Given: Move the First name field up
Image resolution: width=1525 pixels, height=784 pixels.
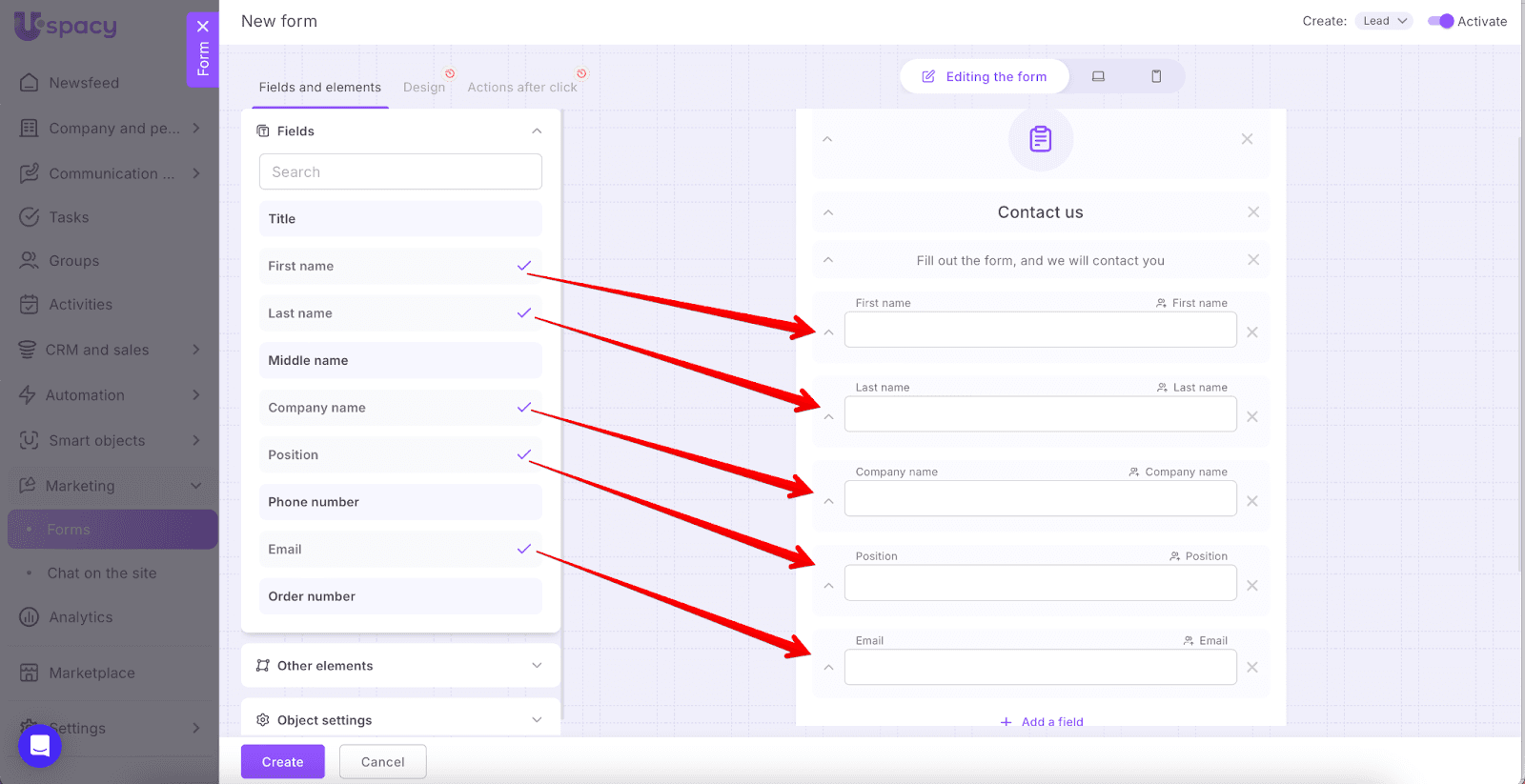Looking at the screenshot, I should coord(829,332).
